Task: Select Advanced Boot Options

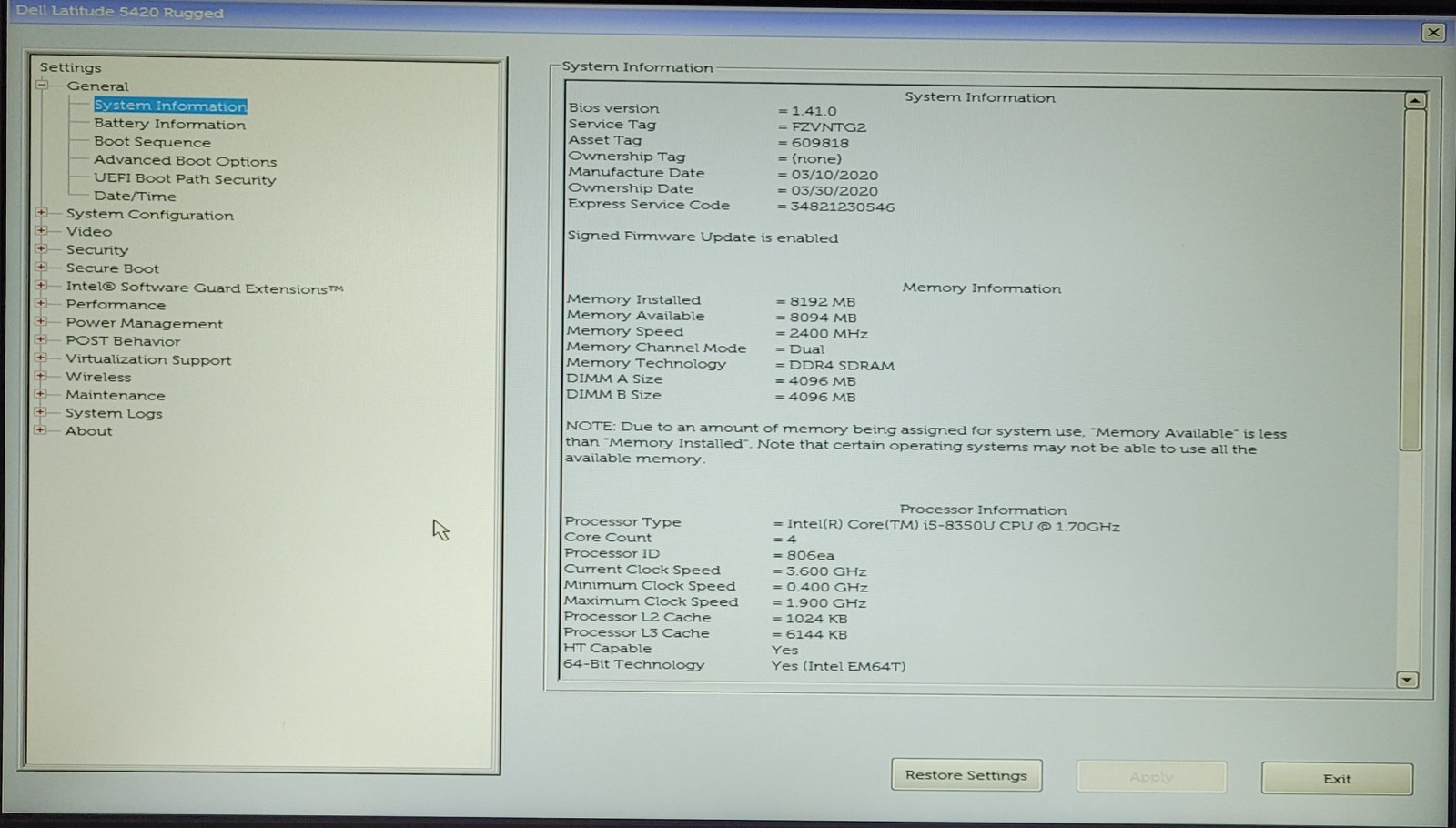Action: pyautogui.click(x=185, y=160)
